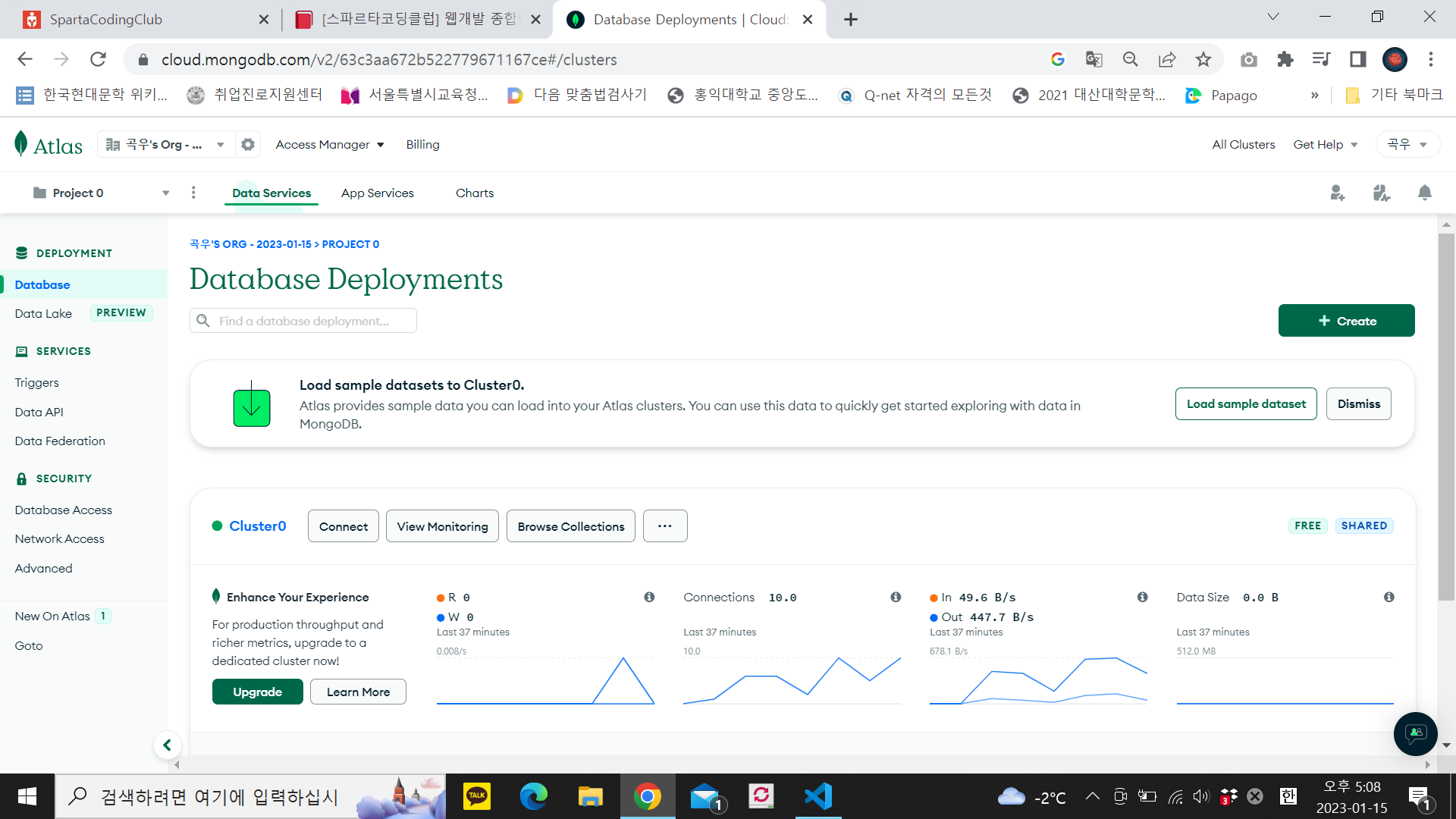Viewport: 1456px width, 819px height.
Task: Click the Google Translate icon in address bar
Action: (1094, 59)
